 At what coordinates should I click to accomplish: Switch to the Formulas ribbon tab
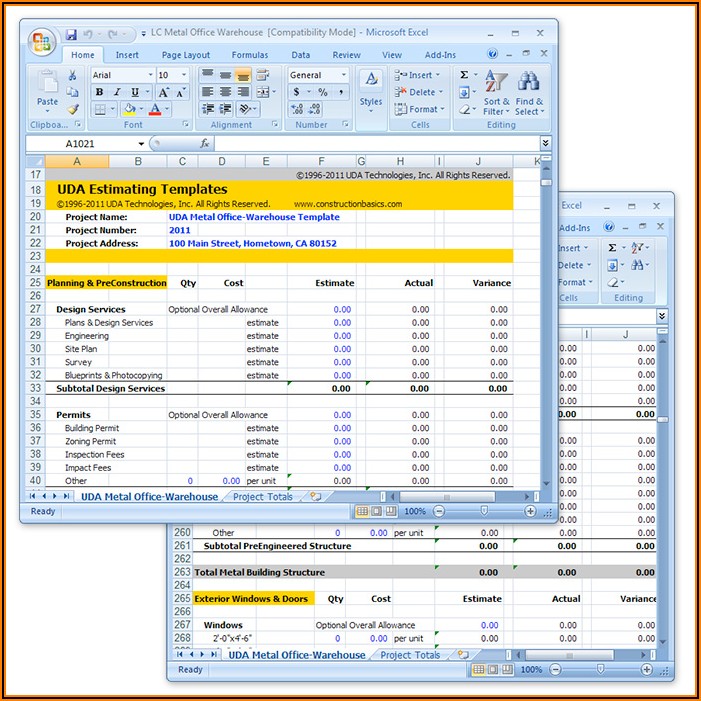coord(249,55)
